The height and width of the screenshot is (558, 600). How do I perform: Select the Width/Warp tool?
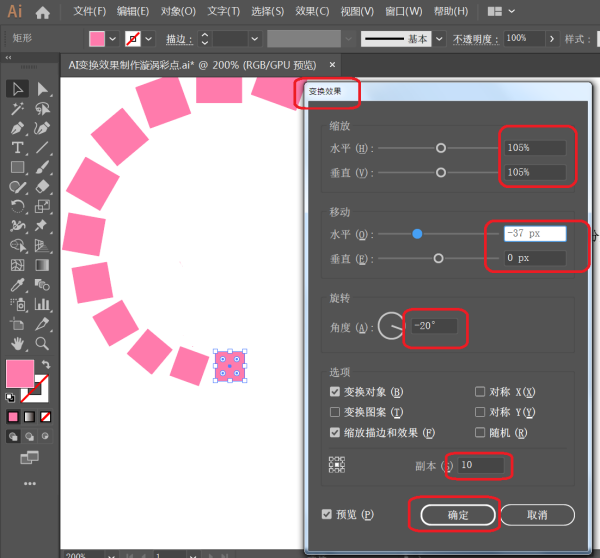17,226
